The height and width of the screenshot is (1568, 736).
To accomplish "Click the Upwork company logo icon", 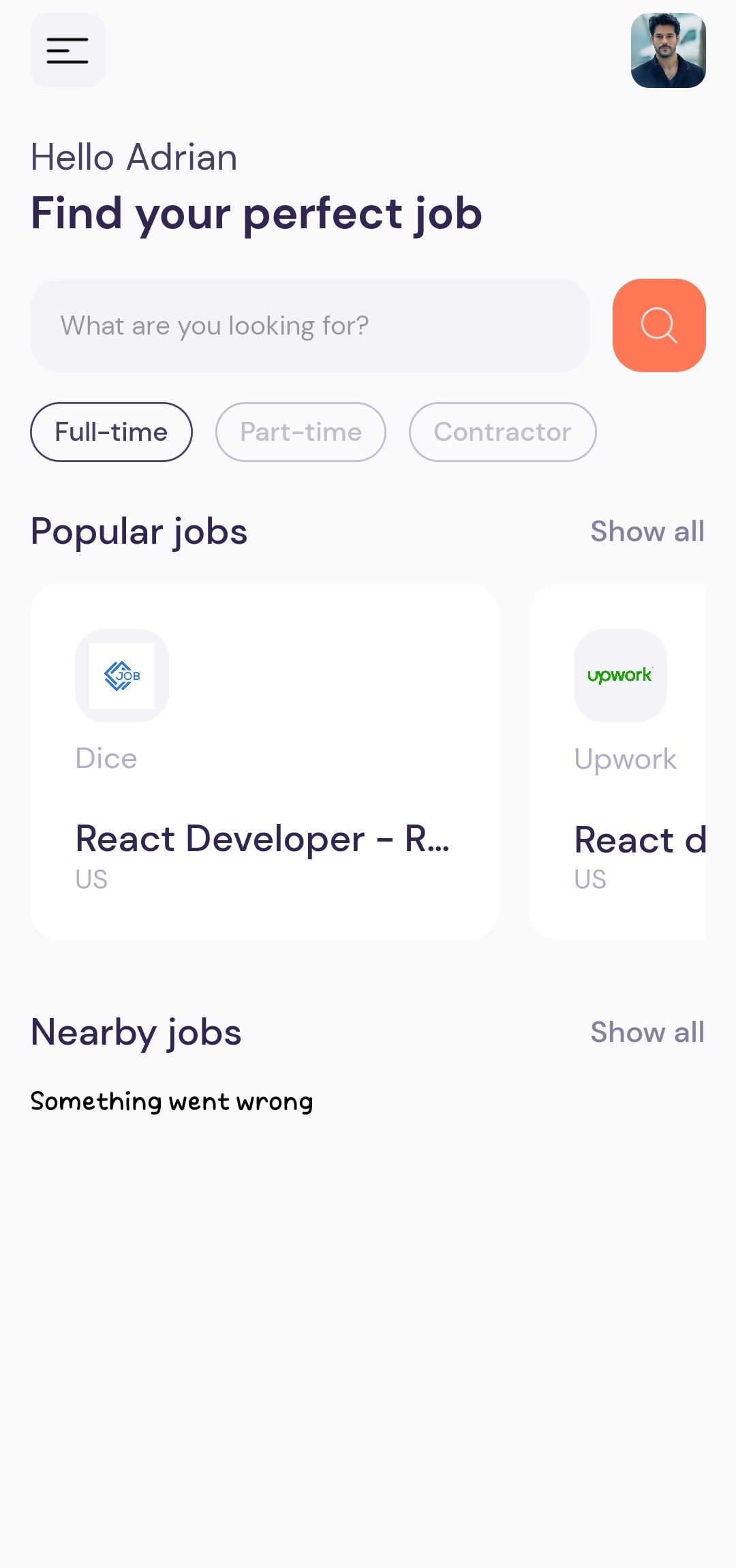I will click(x=620, y=675).
